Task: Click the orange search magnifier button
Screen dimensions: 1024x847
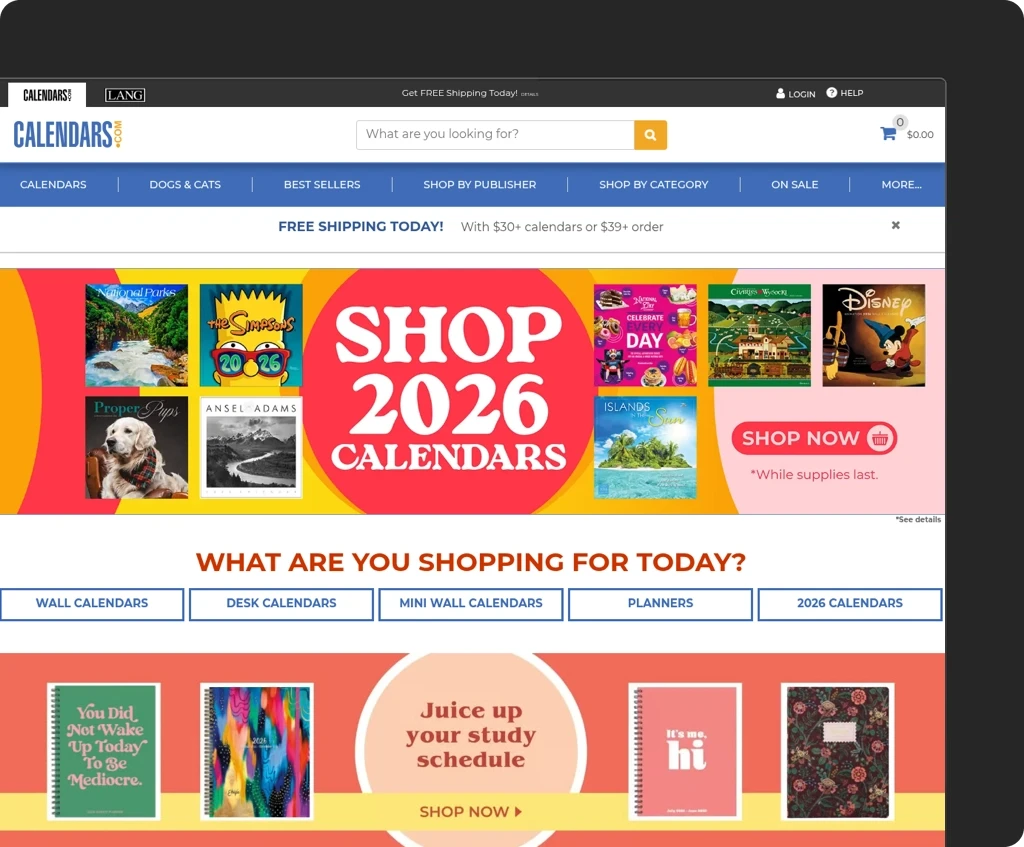Action: tap(650, 135)
